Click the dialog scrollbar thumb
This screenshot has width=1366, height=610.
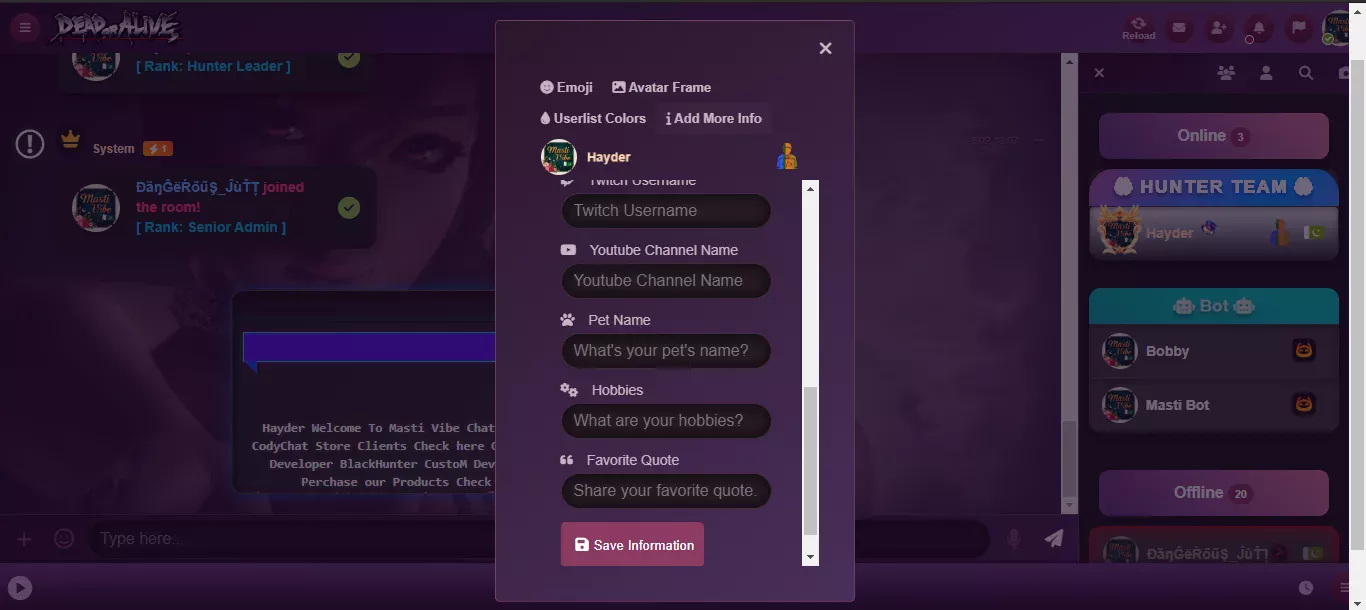810,461
